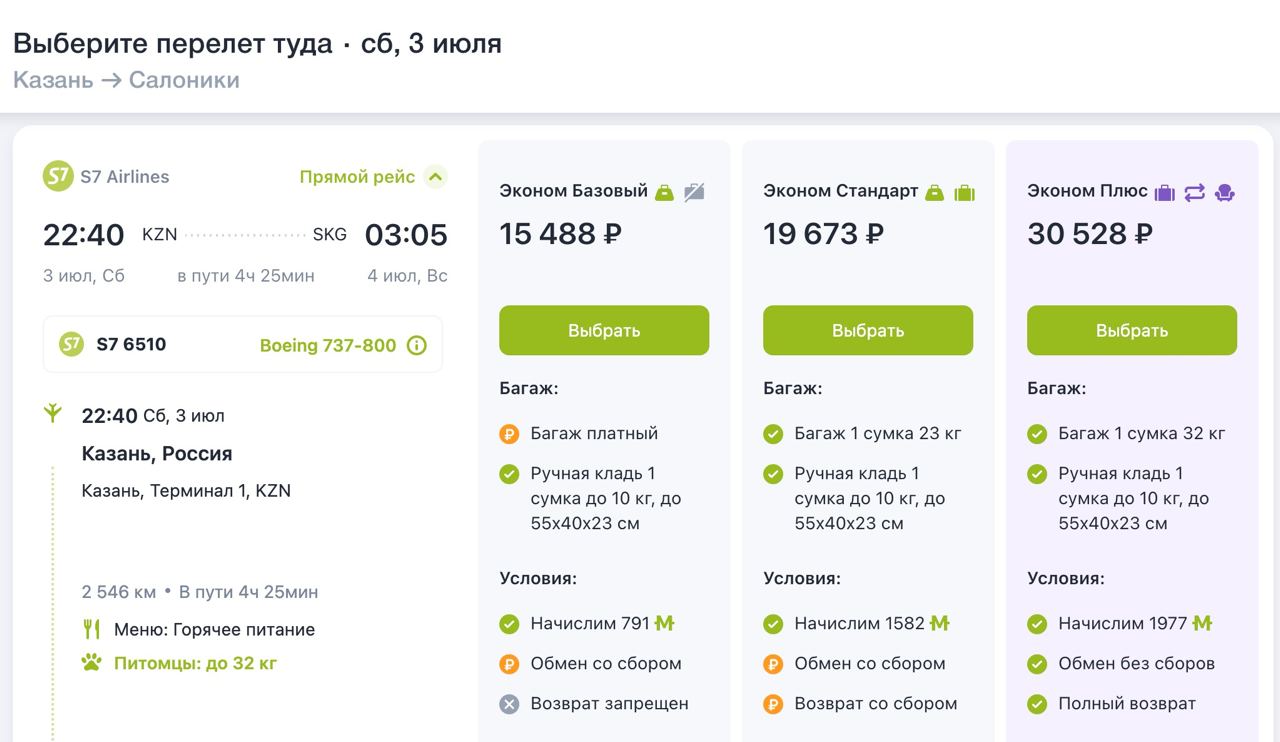Click the paid baggage ruble icon in Базовый
This screenshot has width=1280, height=742.
(x=509, y=434)
